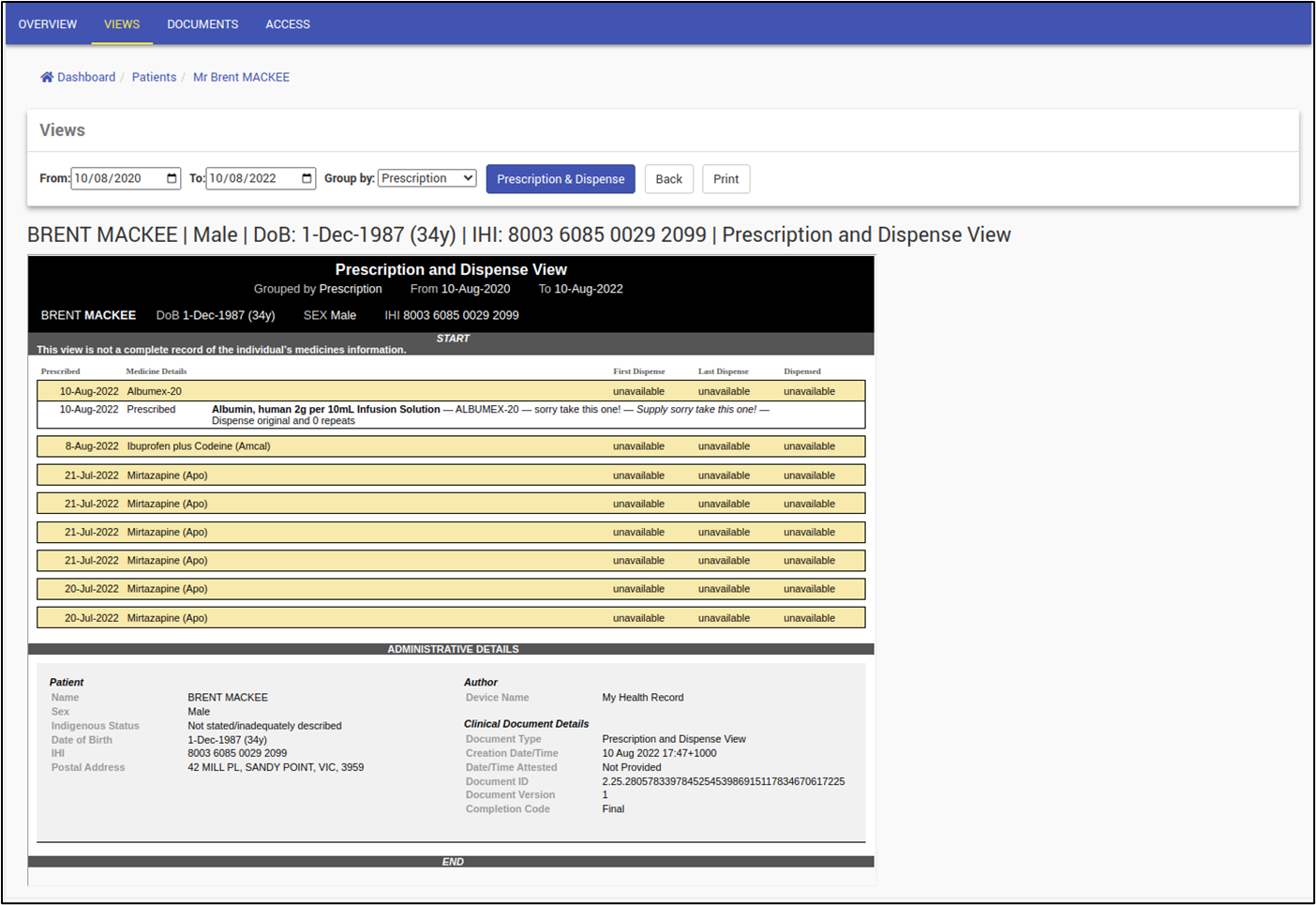Switch to the Overview tab
This screenshot has width=1316, height=905.
point(48,24)
